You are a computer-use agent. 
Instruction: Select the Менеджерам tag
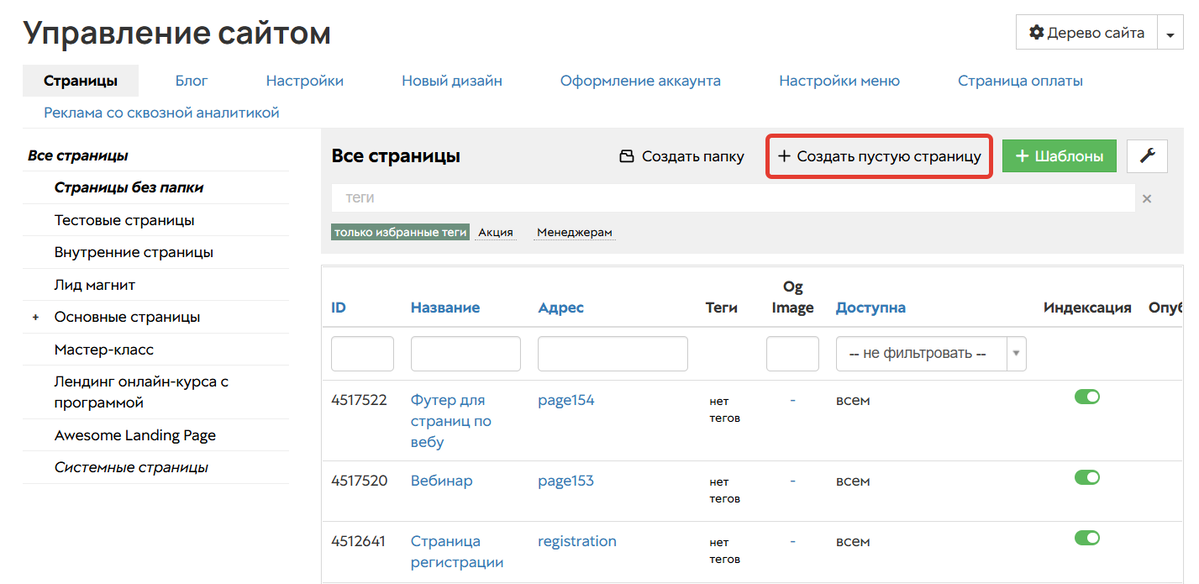pyautogui.click(x=574, y=232)
